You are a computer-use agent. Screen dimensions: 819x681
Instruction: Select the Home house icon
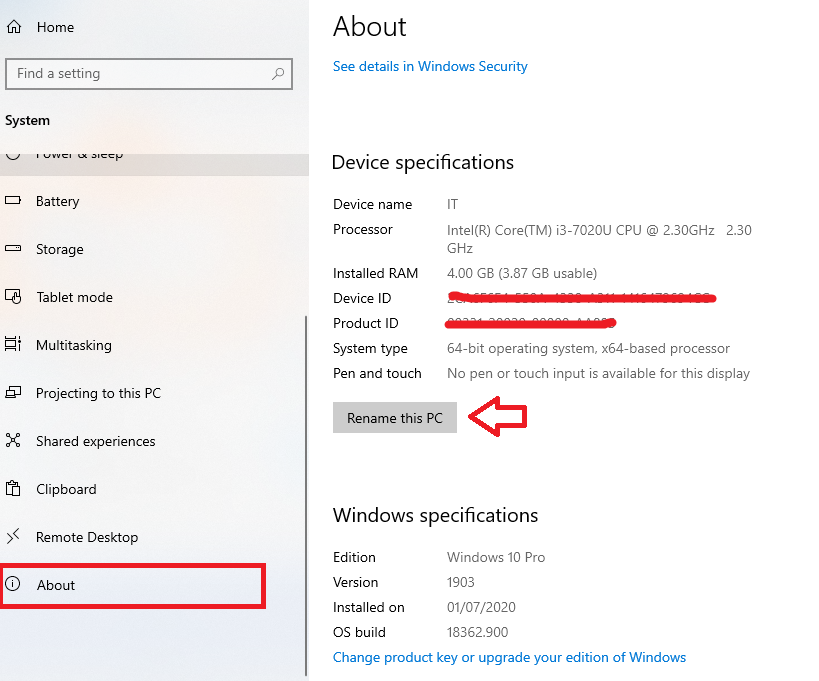[15, 26]
